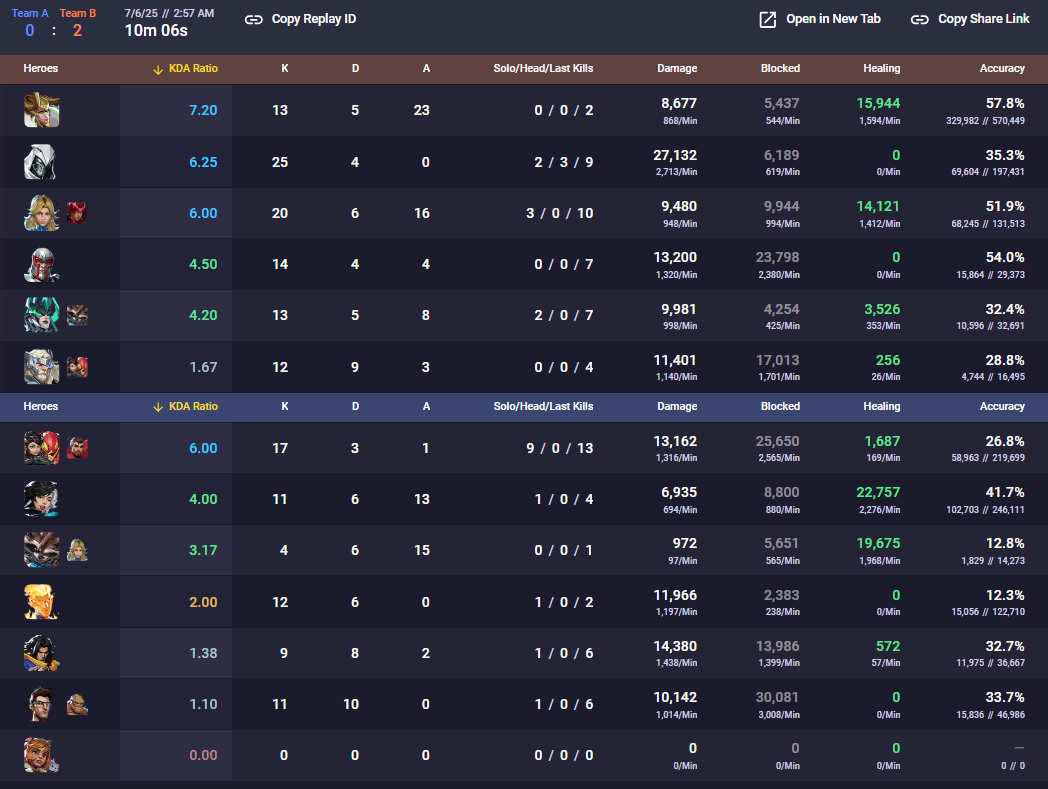Click the 57.8% accuracy value
Screen dimensions: 1048x789
[x=1005, y=103]
